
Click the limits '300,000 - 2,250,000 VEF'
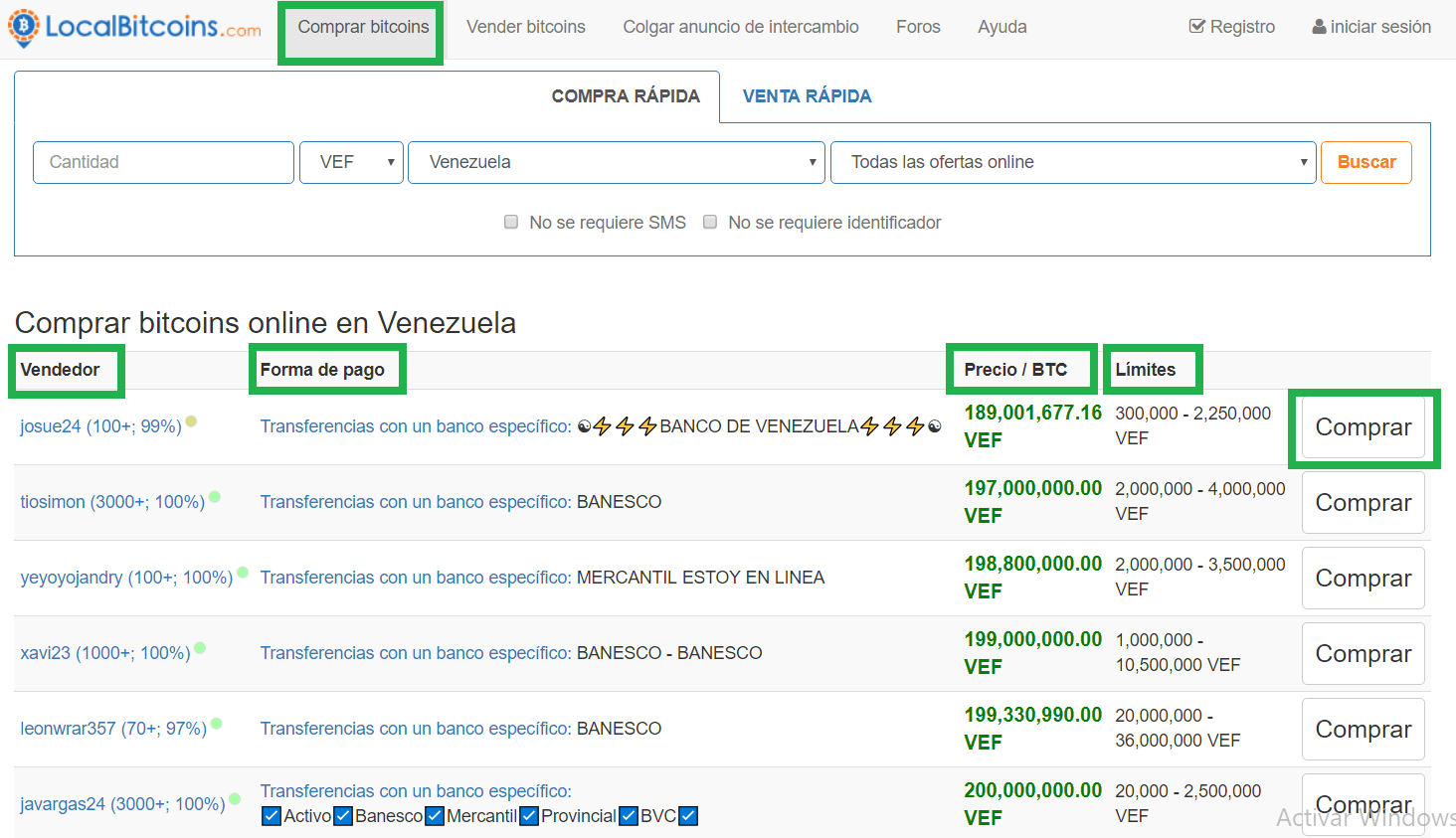click(x=1193, y=425)
